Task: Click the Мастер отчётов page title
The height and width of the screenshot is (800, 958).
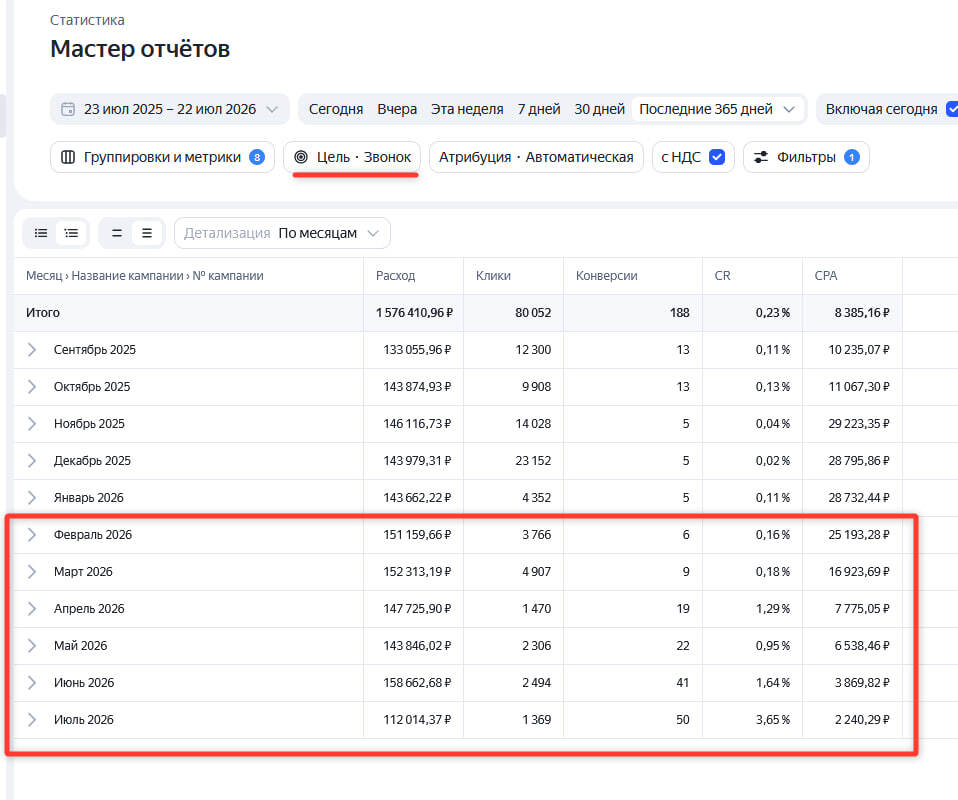Action: coord(140,49)
